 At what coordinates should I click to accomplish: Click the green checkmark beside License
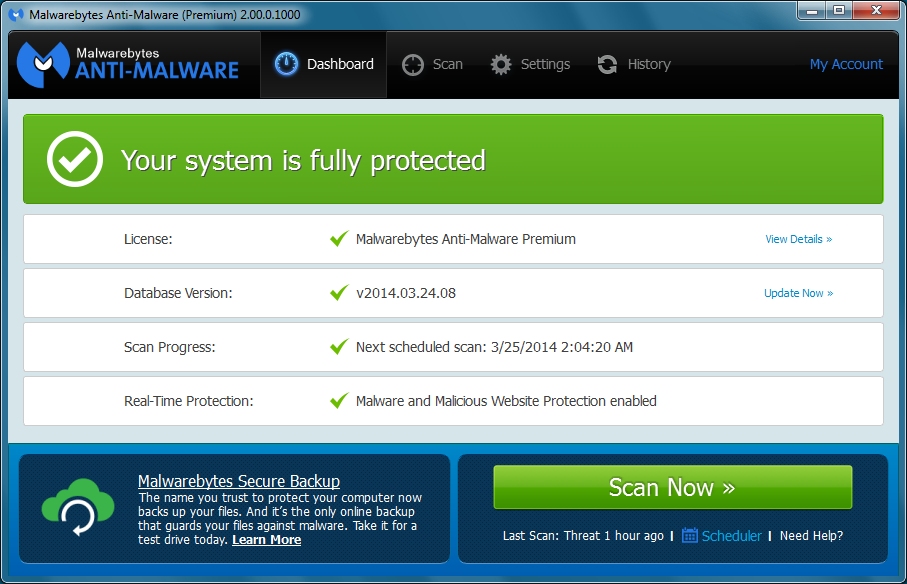(x=339, y=238)
